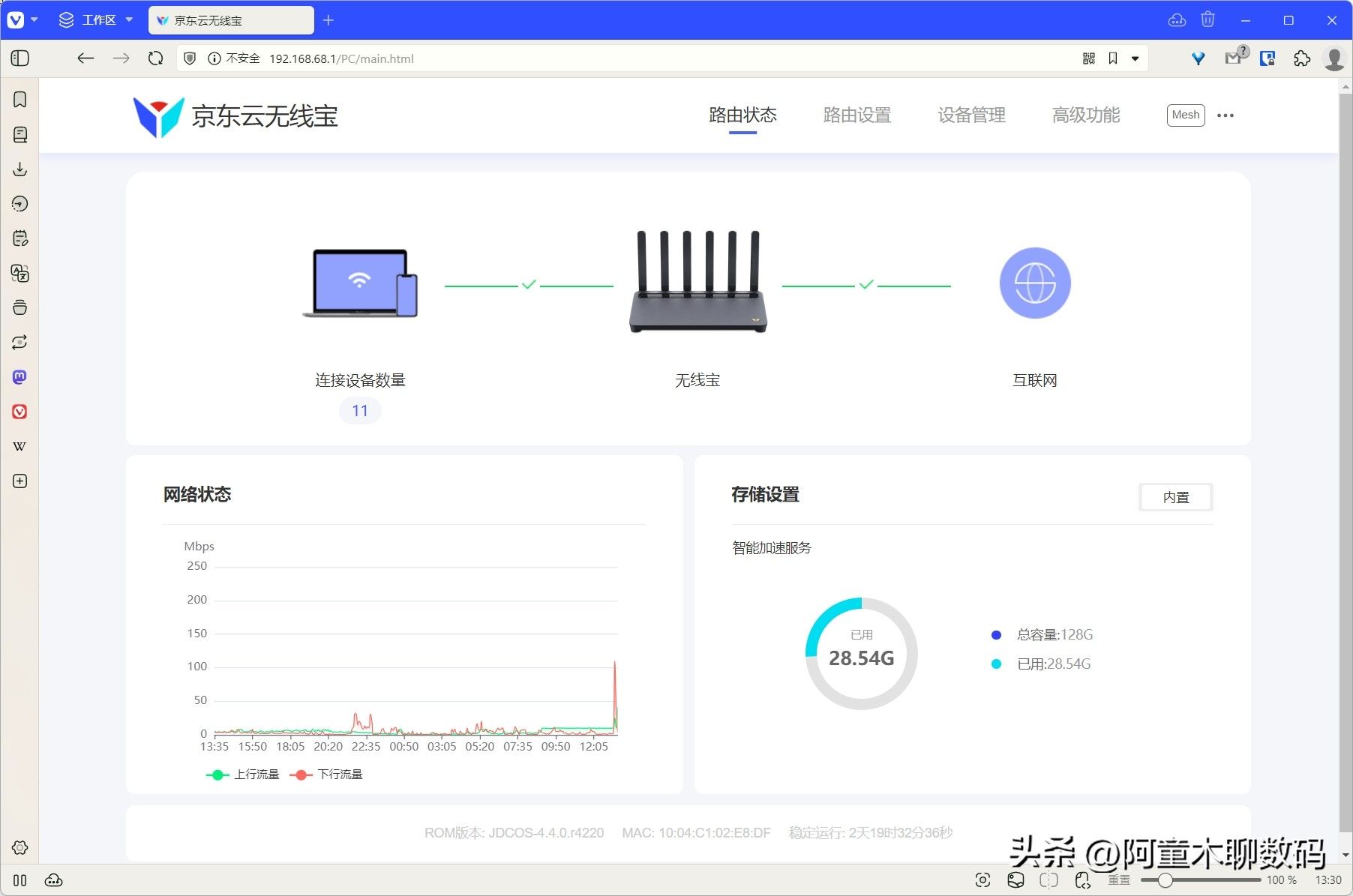
Task: Toggle tab tiling in status bar
Action: tap(1048, 880)
